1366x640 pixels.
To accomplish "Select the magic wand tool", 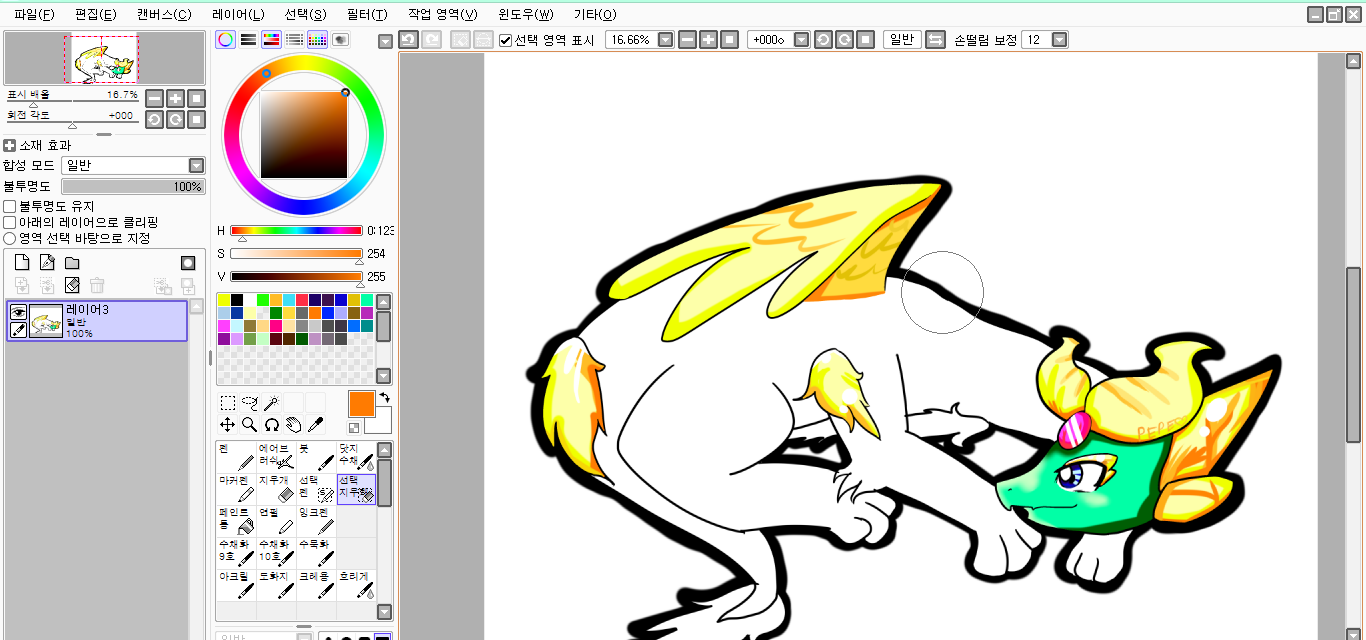I will 270,403.
